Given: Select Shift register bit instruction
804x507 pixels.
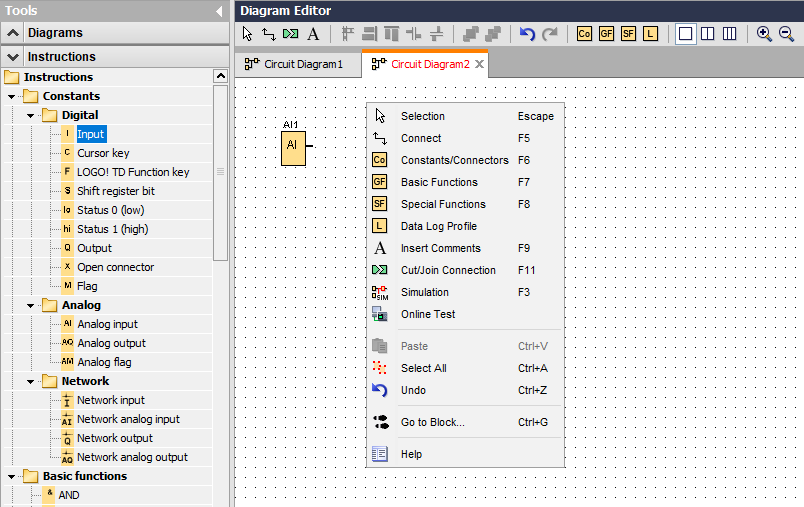Looking at the screenshot, I should point(115,191).
